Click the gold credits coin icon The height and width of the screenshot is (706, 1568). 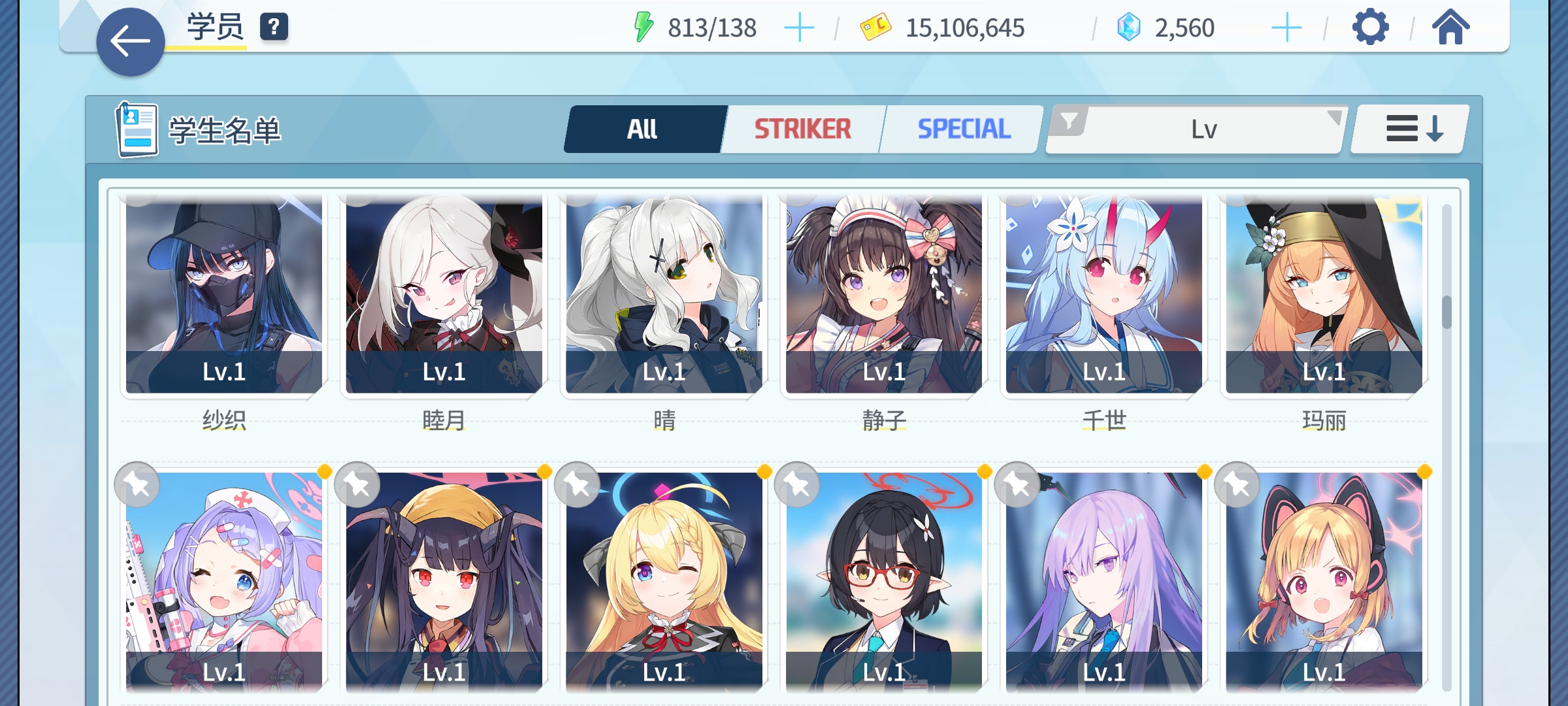875,27
